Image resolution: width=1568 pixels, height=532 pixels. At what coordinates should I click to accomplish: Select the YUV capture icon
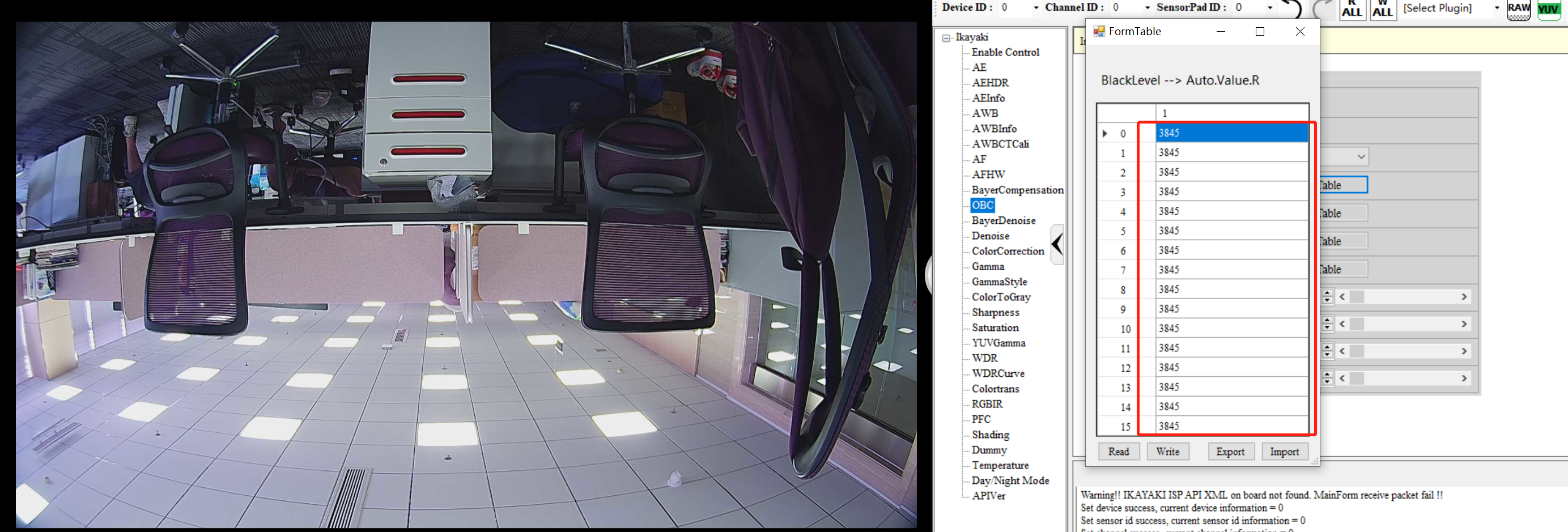[1548, 9]
